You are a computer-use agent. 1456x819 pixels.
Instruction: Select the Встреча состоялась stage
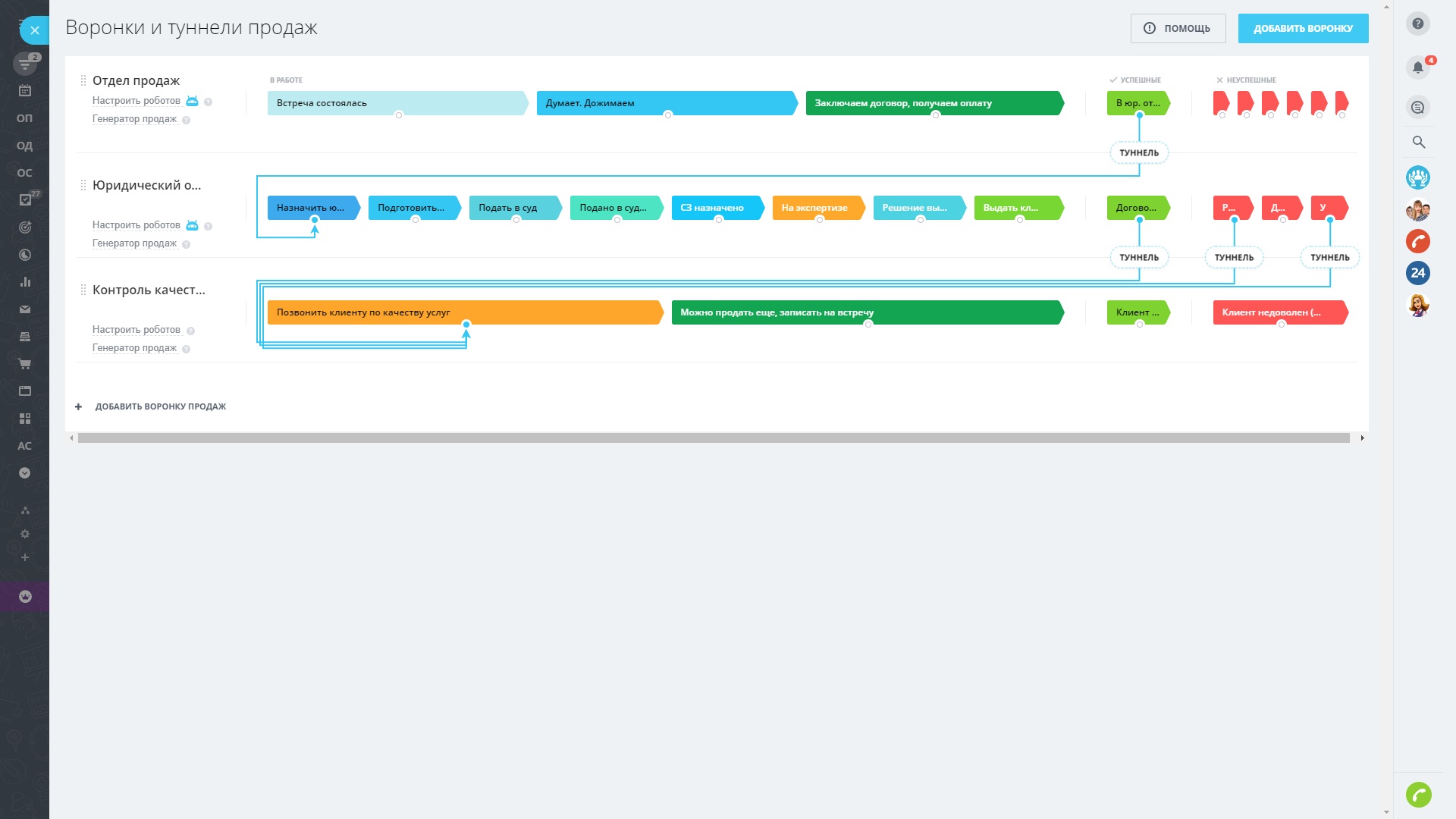coord(394,103)
